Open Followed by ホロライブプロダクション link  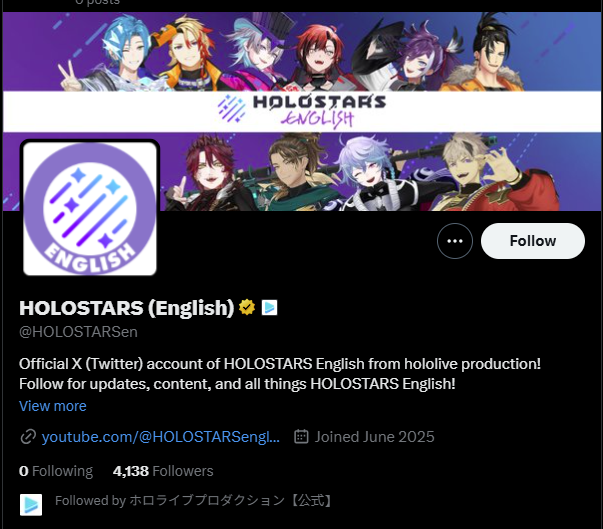[194, 501]
